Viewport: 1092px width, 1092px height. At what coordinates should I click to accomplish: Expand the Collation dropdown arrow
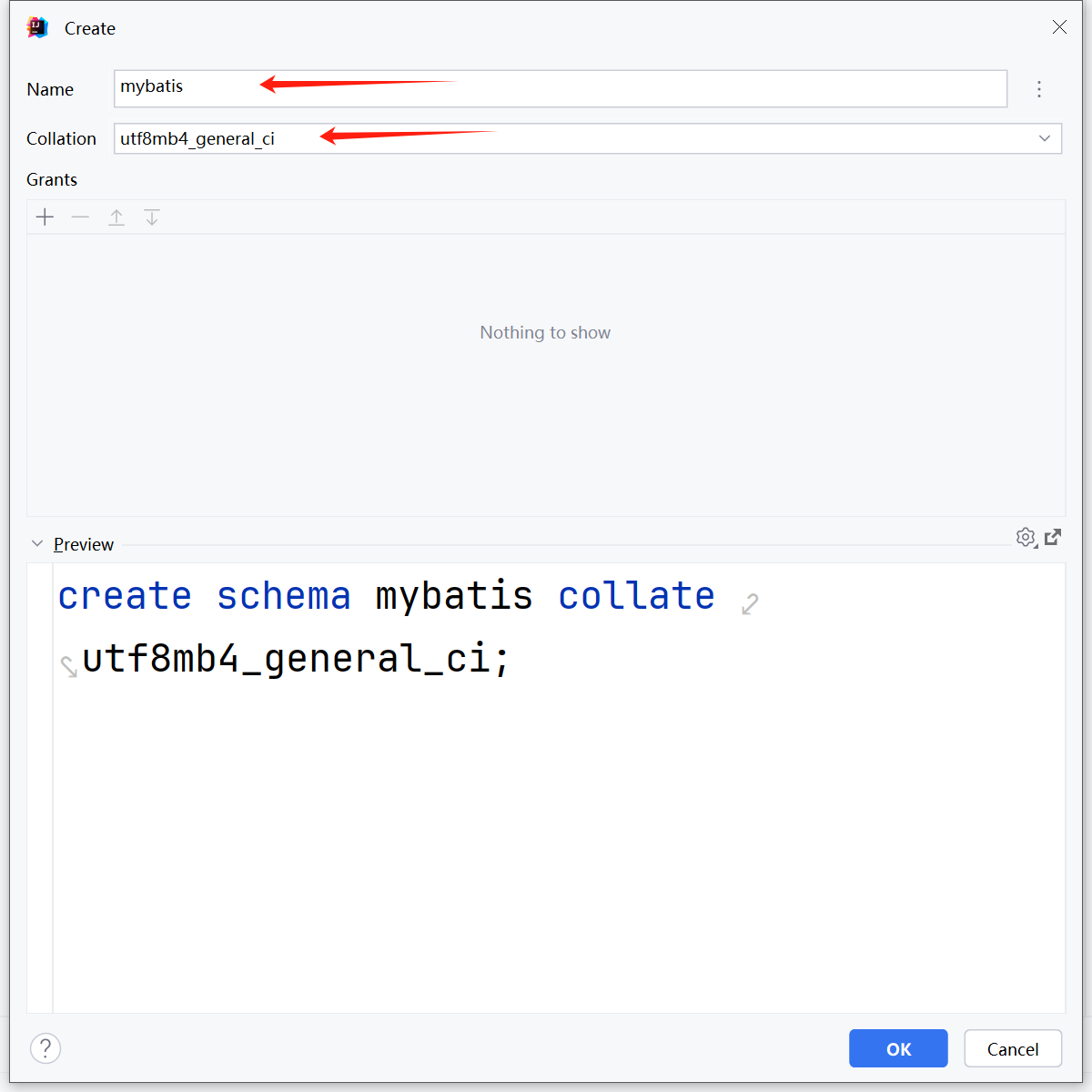click(1045, 138)
